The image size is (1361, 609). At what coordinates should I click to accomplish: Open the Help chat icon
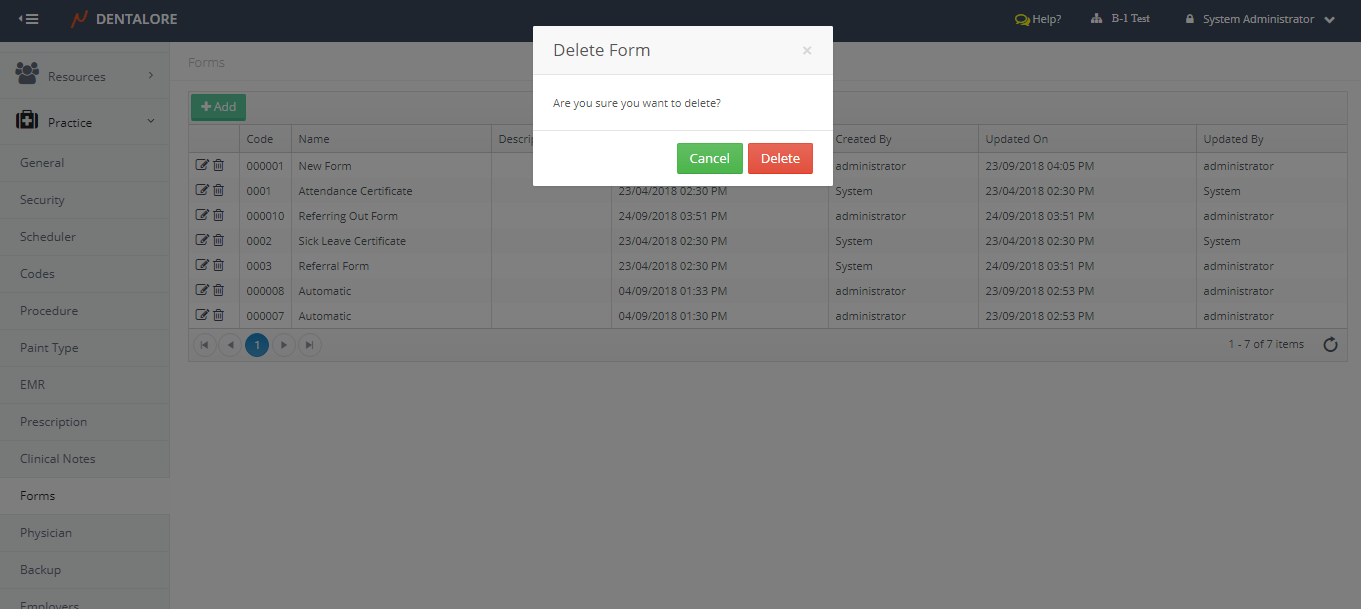(x=1022, y=19)
